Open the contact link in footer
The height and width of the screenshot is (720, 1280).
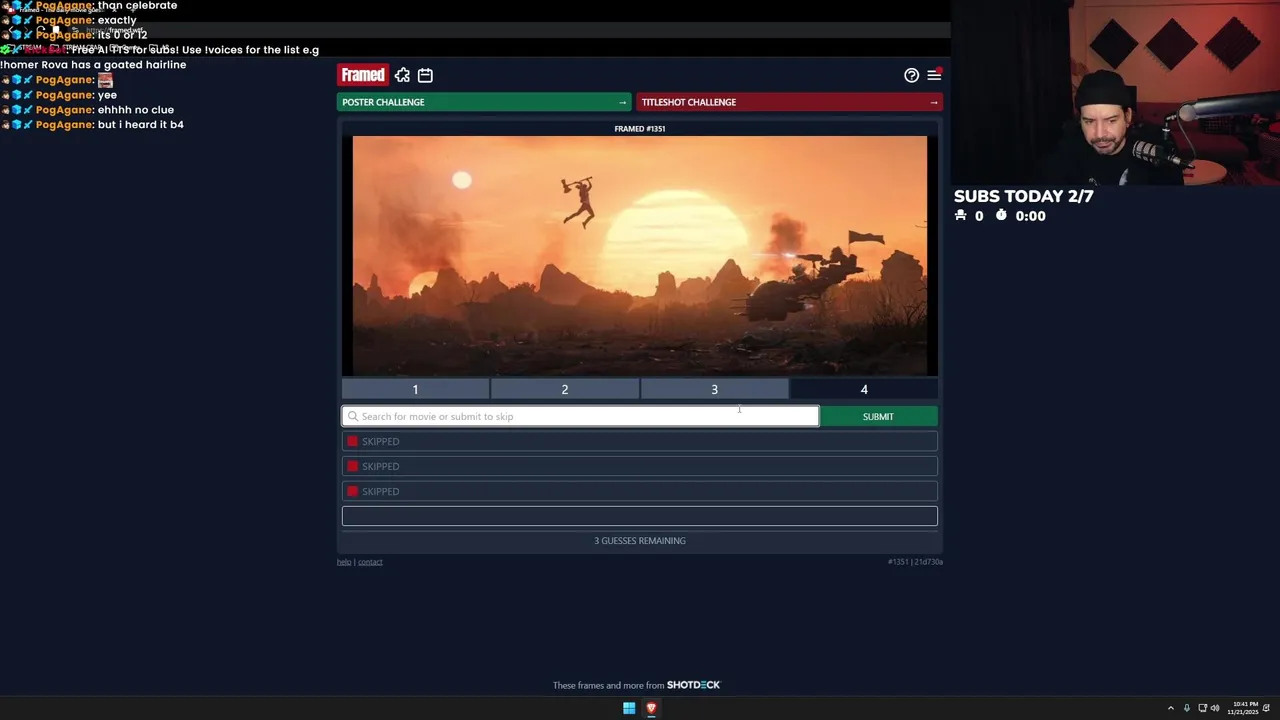pyautogui.click(x=370, y=562)
